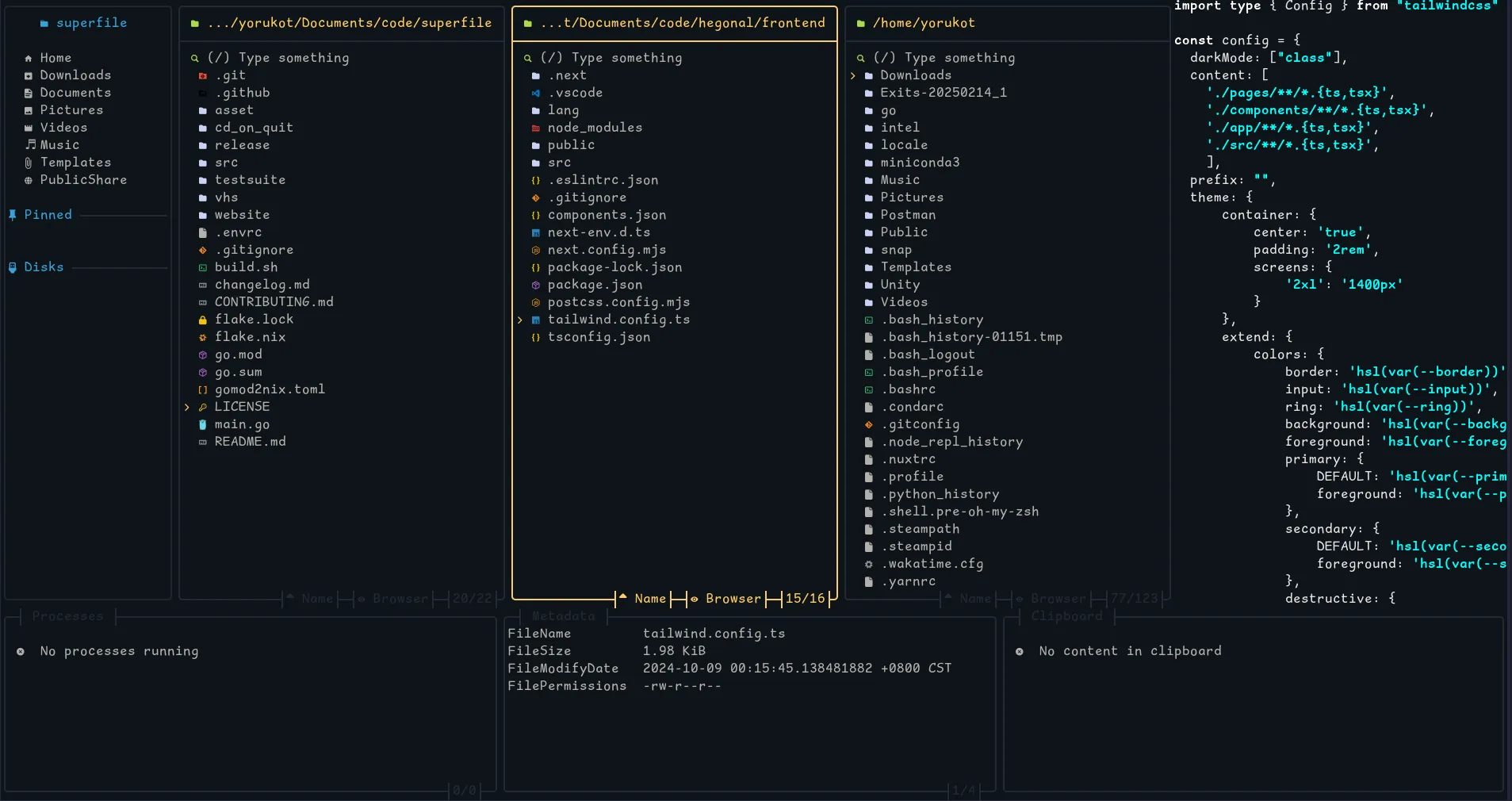Click the superfile logo icon

tap(45, 23)
